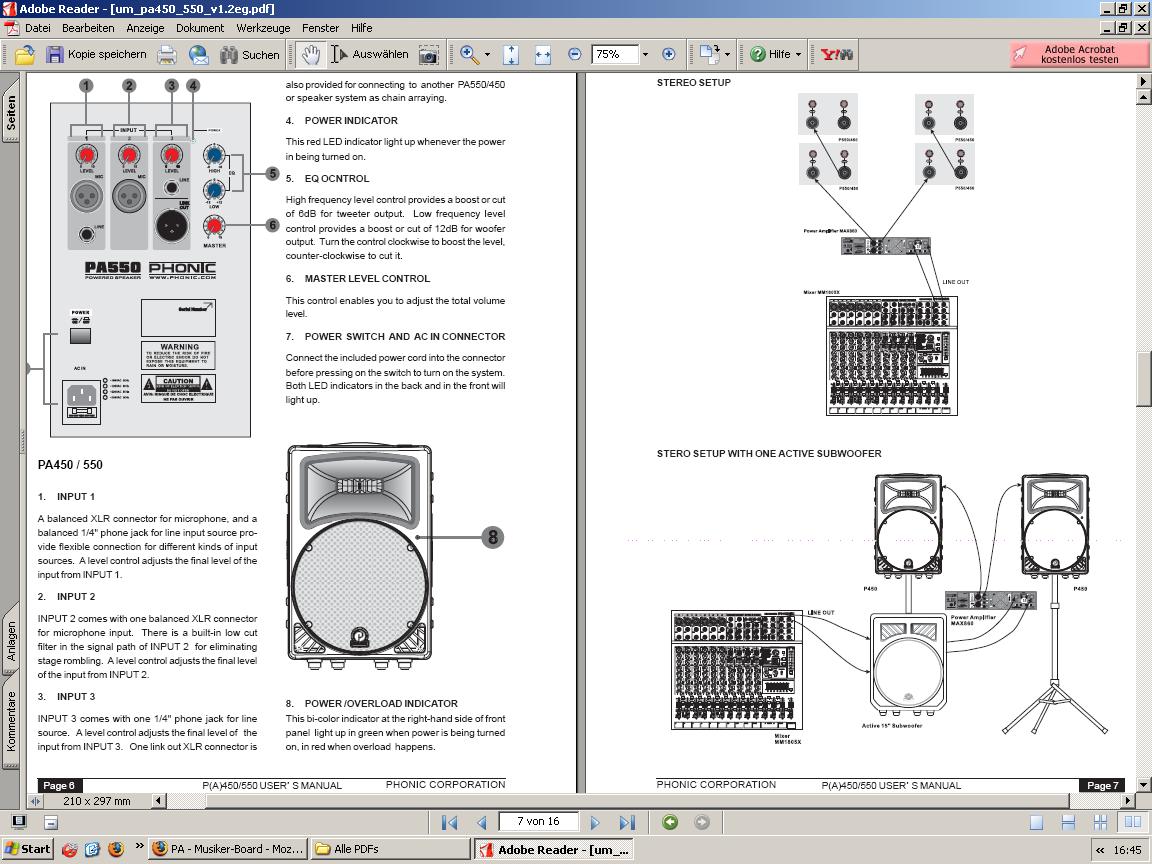Toggle full screen view monitor icon

coord(19,822)
